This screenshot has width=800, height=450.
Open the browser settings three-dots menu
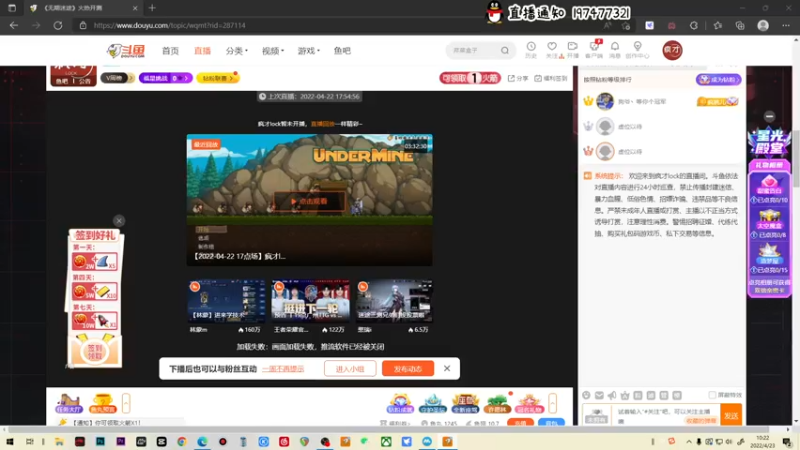pos(786,25)
